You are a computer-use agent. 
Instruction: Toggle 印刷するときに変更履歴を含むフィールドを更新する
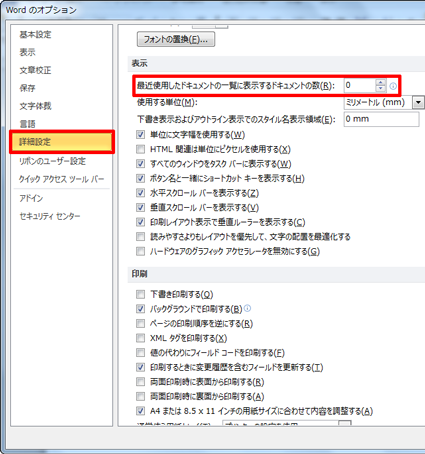pyautogui.click(x=140, y=367)
